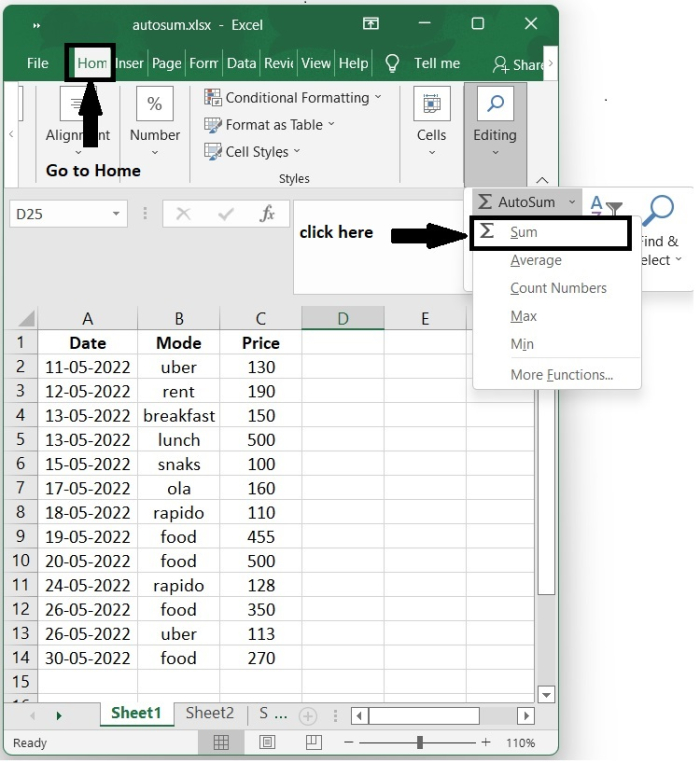Choose More Functions... in the menu
This screenshot has width=700, height=763.
(x=561, y=375)
